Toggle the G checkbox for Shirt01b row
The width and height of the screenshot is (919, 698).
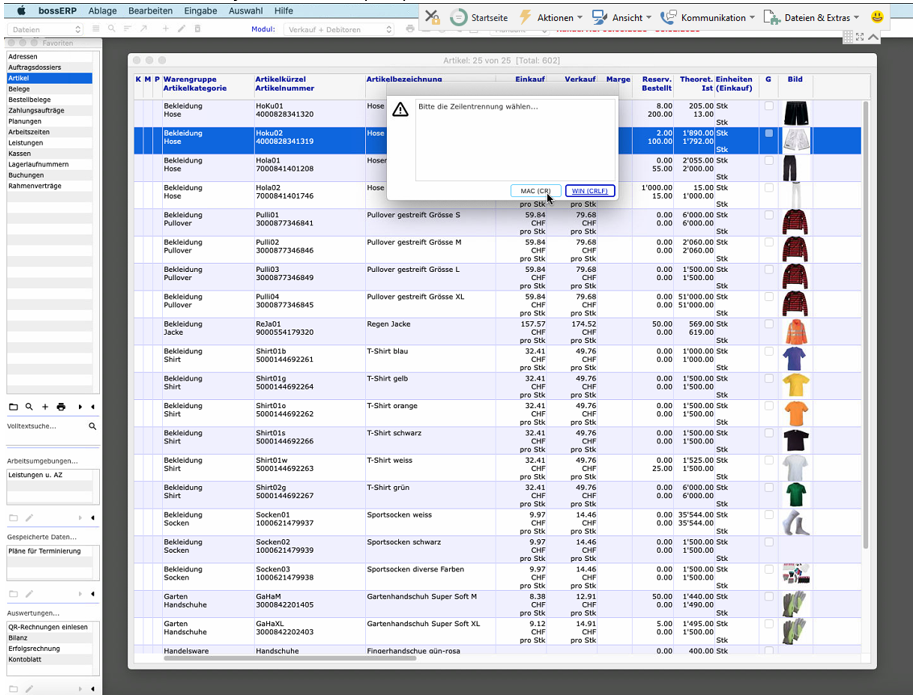click(x=768, y=352)
